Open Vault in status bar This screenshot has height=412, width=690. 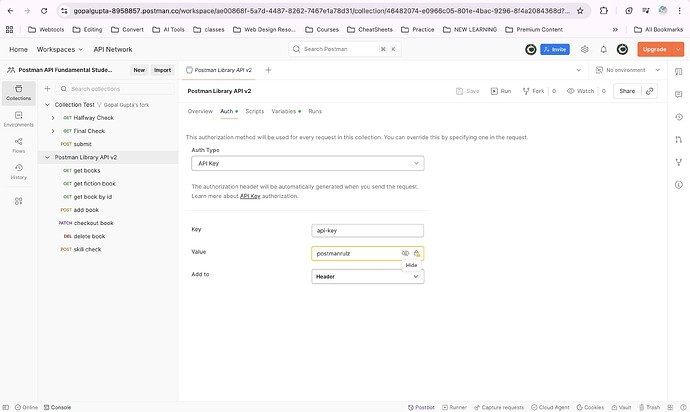(x=621, y=408)
